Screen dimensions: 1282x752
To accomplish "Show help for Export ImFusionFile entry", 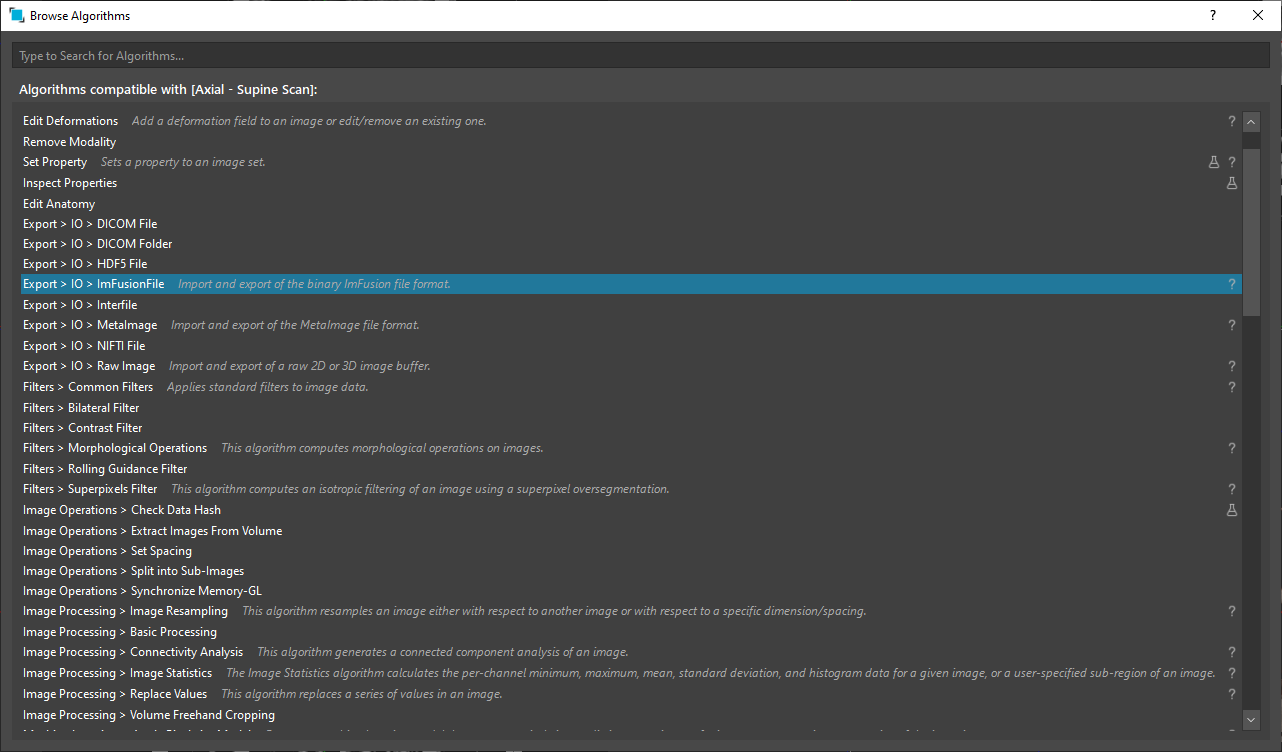I will 1232,284.
